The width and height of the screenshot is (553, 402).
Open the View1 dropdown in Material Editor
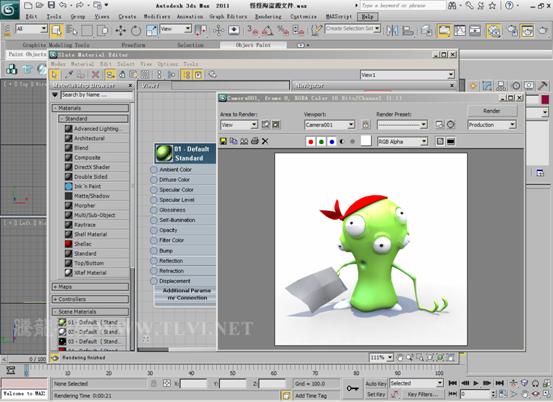tap(407, 75)
